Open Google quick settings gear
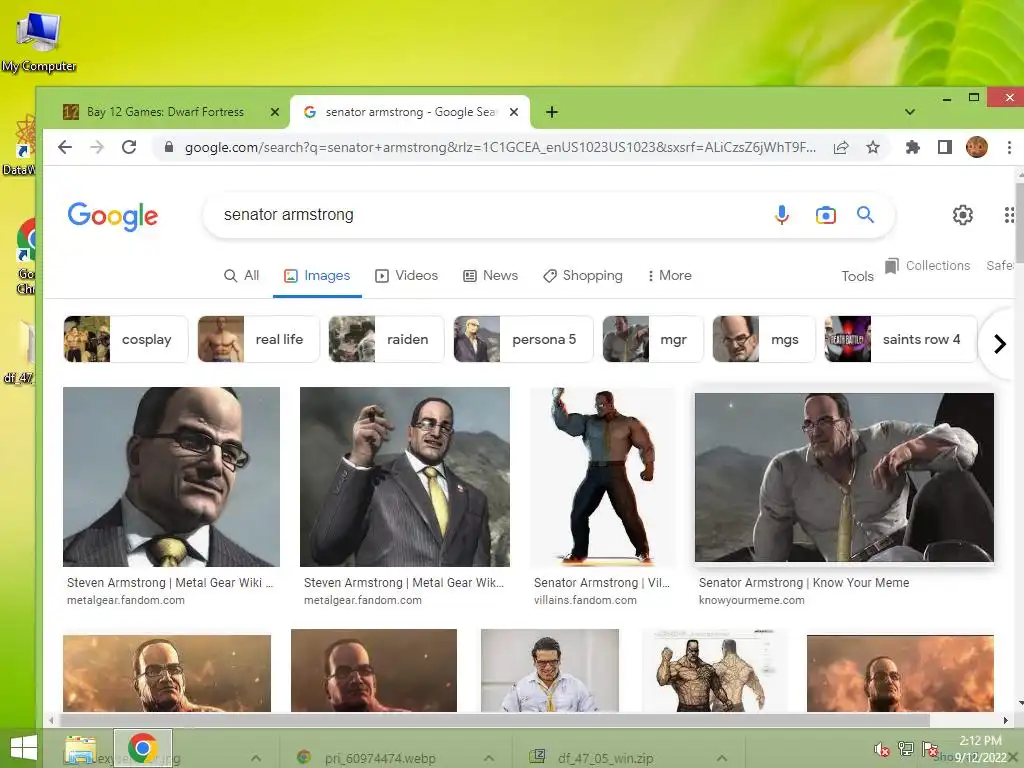Screen dimensions: 1024x768 963,215
